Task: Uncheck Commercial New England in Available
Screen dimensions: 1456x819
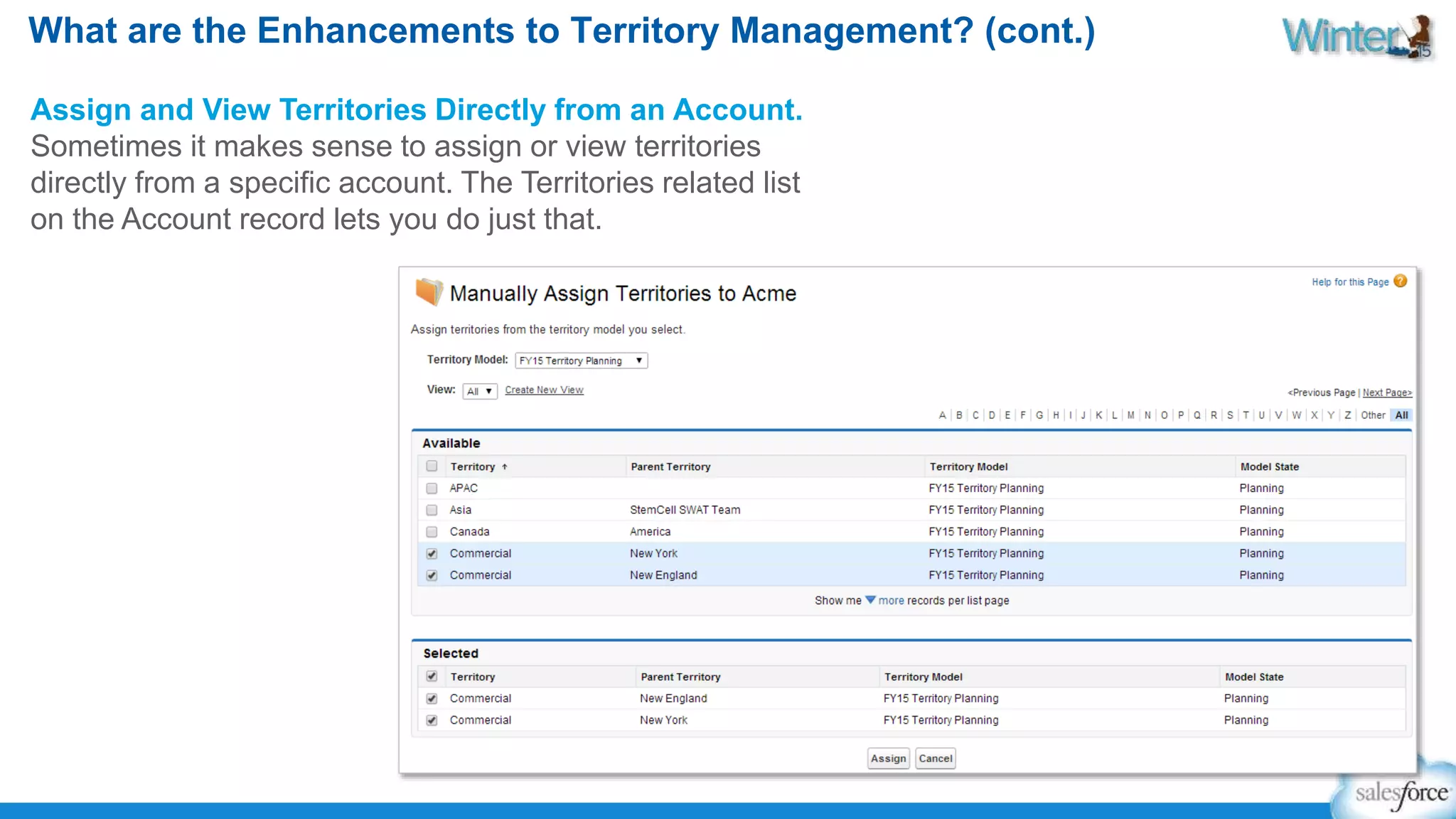Action: pos(432,575)
